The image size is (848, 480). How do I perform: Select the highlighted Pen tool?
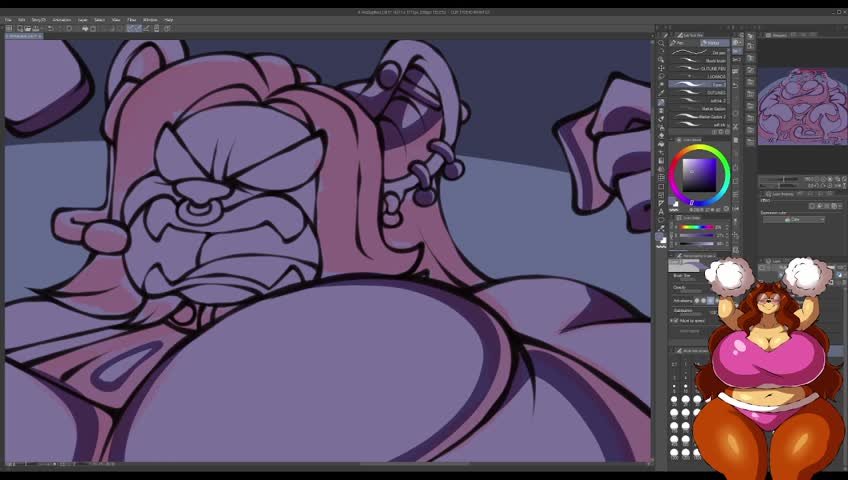[x=661, y=103]
